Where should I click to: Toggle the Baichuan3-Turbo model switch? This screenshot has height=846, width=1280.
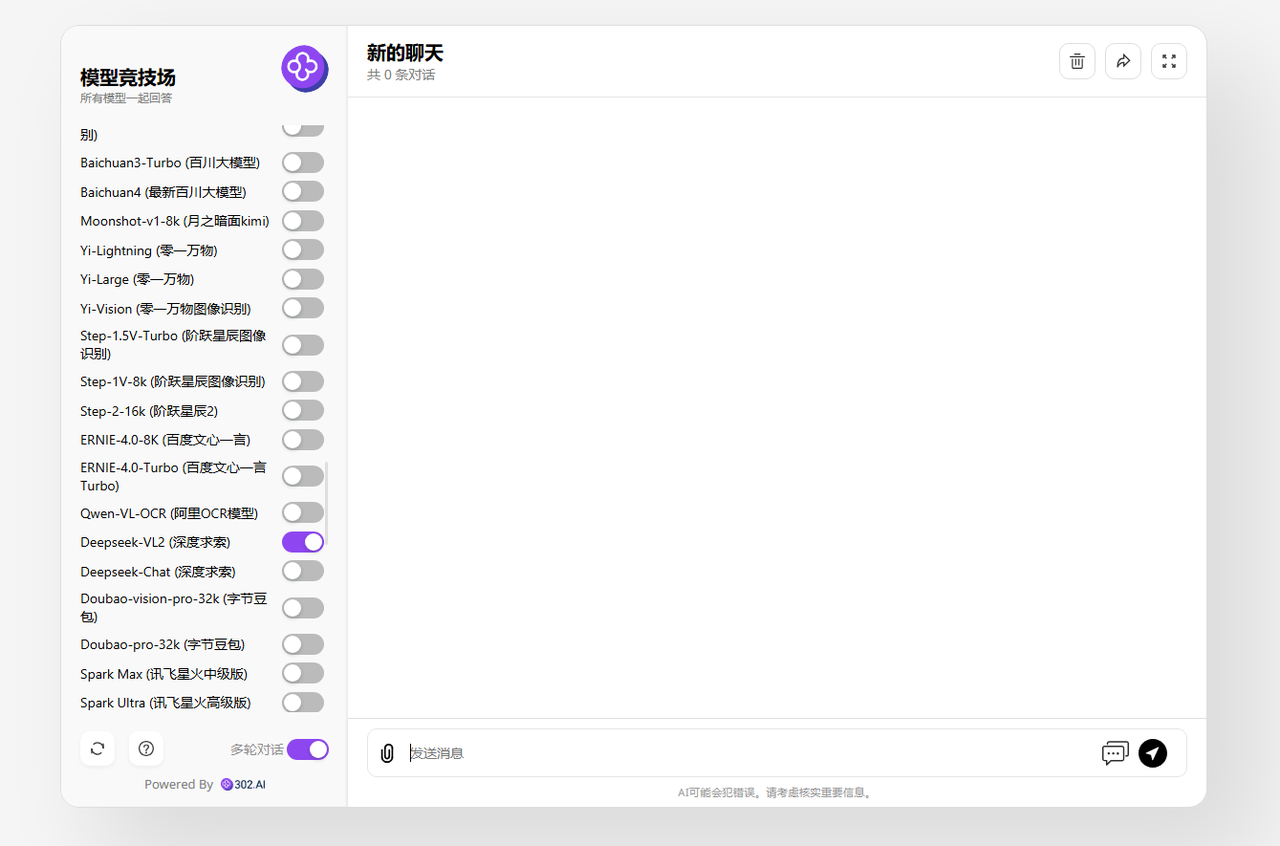pyautogui.click(x=303, y=163)
